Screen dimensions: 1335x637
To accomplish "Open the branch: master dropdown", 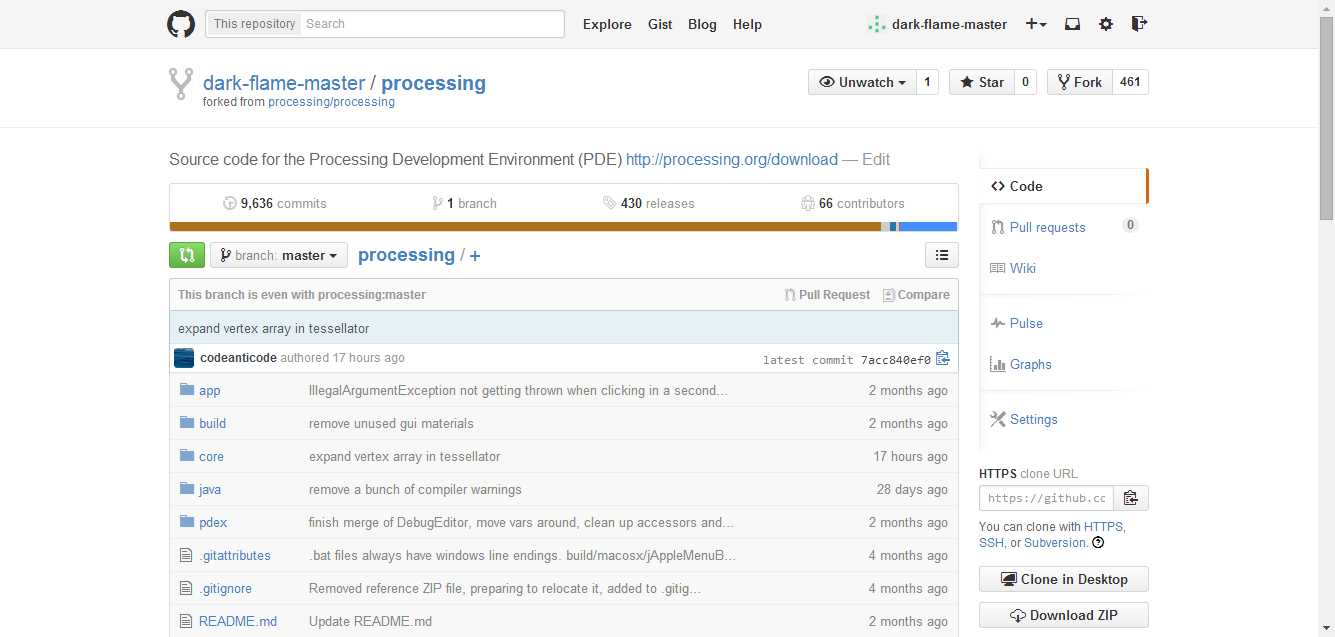I will [279, 255].
